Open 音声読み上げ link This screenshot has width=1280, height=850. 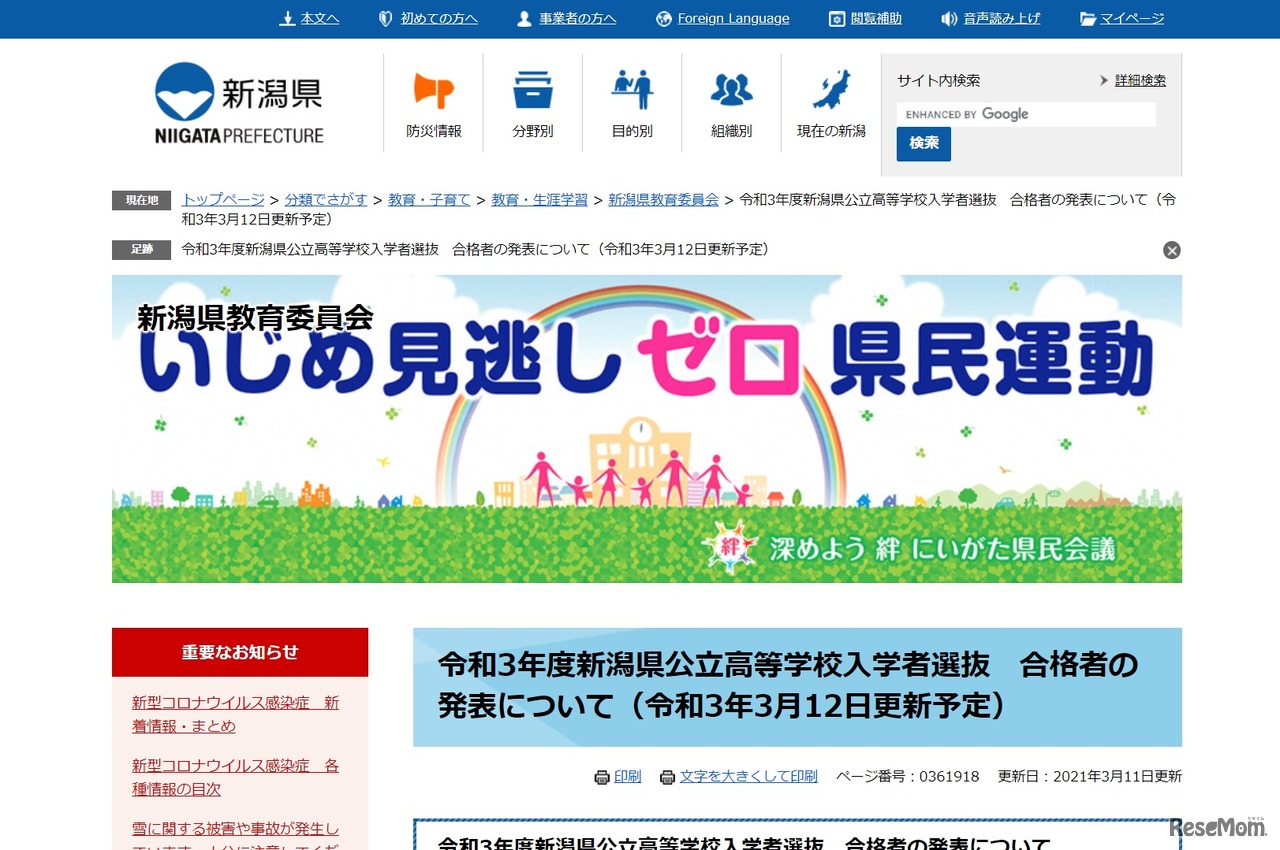1002,19
